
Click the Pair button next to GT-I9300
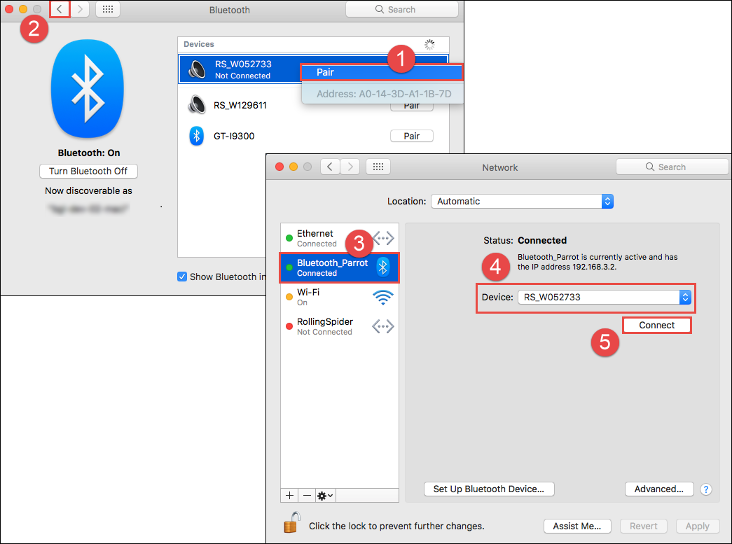click(411, 136)
